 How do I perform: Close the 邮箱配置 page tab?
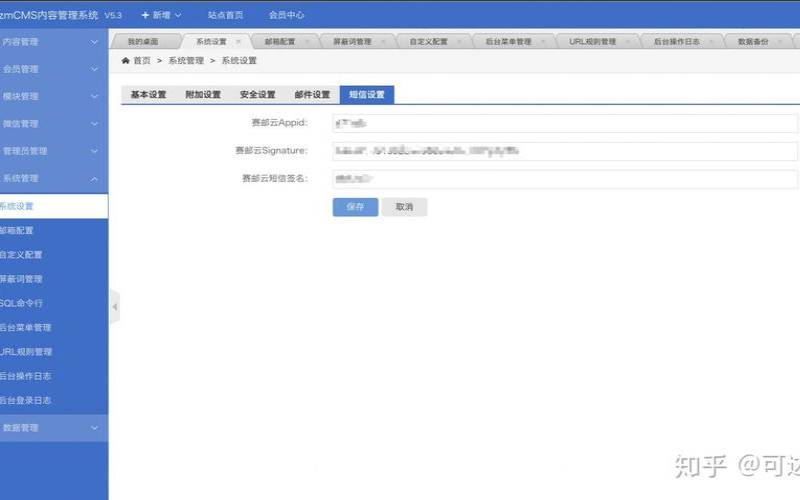click(307, 42)
